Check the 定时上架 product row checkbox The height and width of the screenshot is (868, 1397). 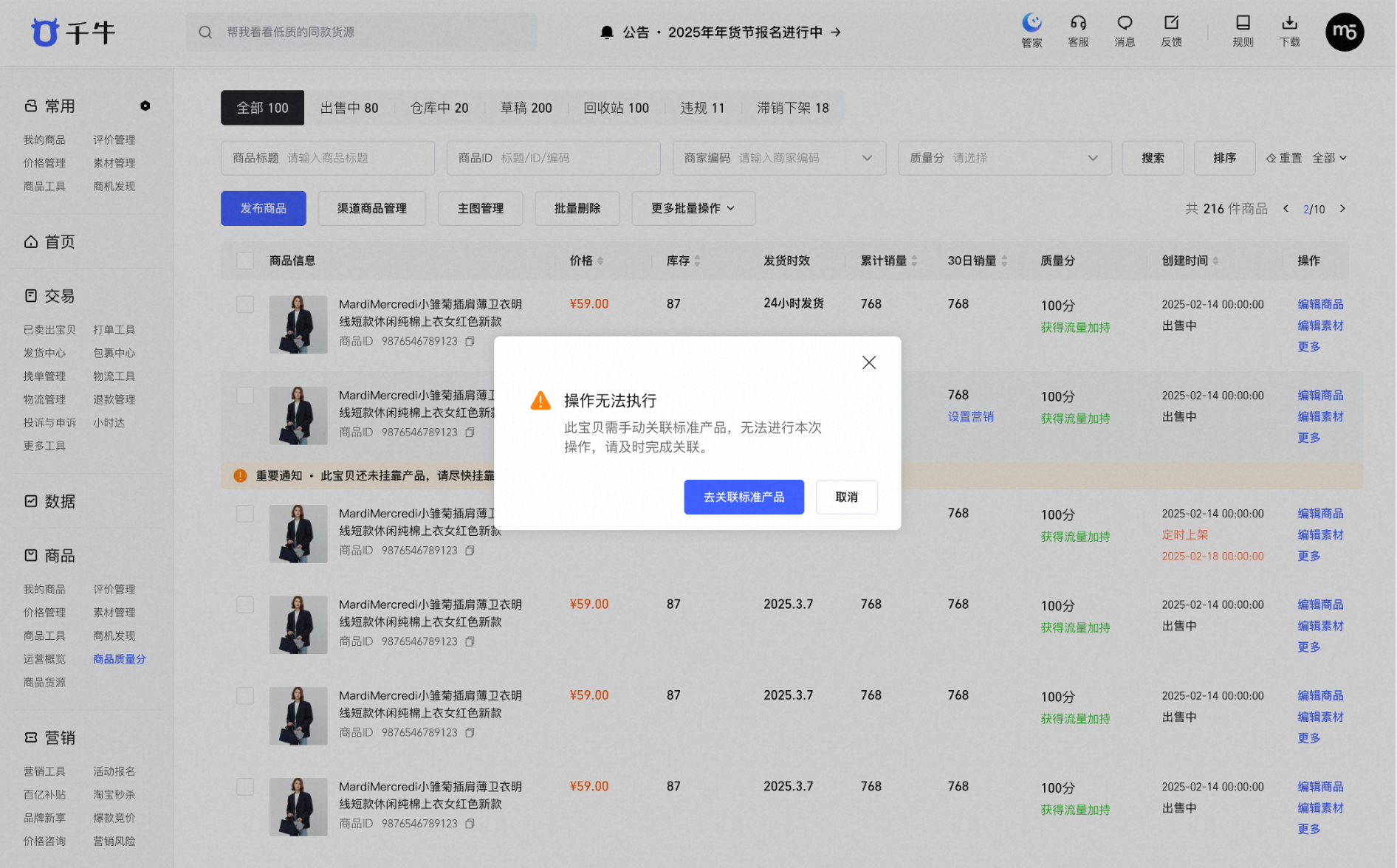point(245,514)
